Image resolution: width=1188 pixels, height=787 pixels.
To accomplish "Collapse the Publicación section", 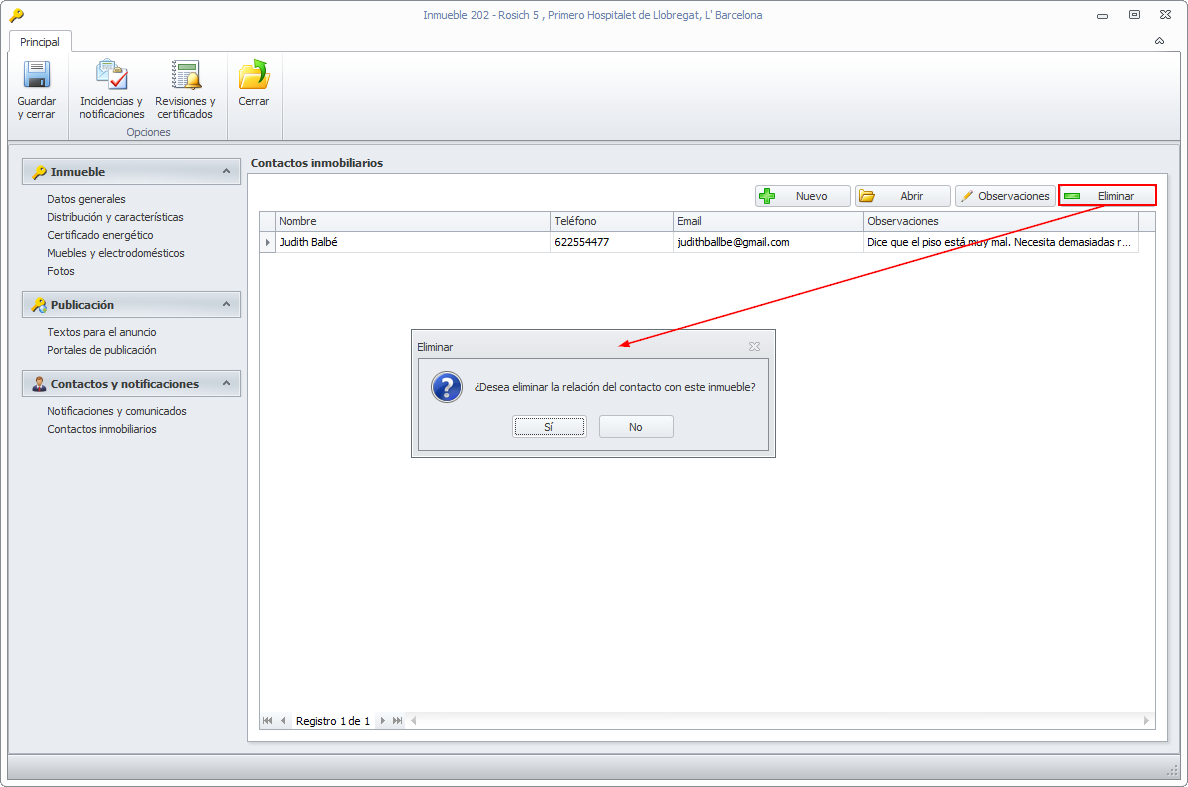I will pos(226,304).
